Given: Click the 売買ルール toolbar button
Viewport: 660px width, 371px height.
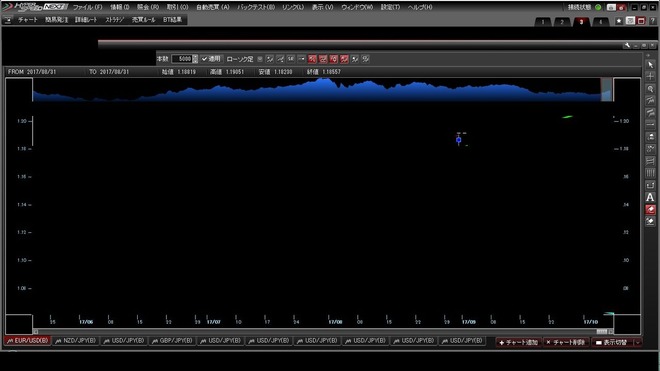Looking at the screenshot, I should tap(144, 20).
